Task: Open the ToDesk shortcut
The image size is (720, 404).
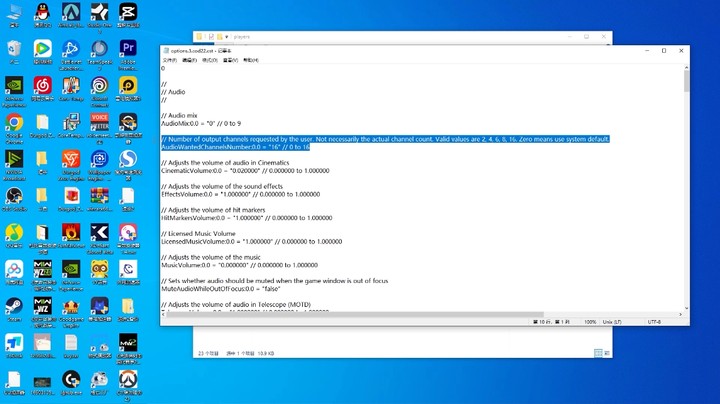Action: [14, 345]
